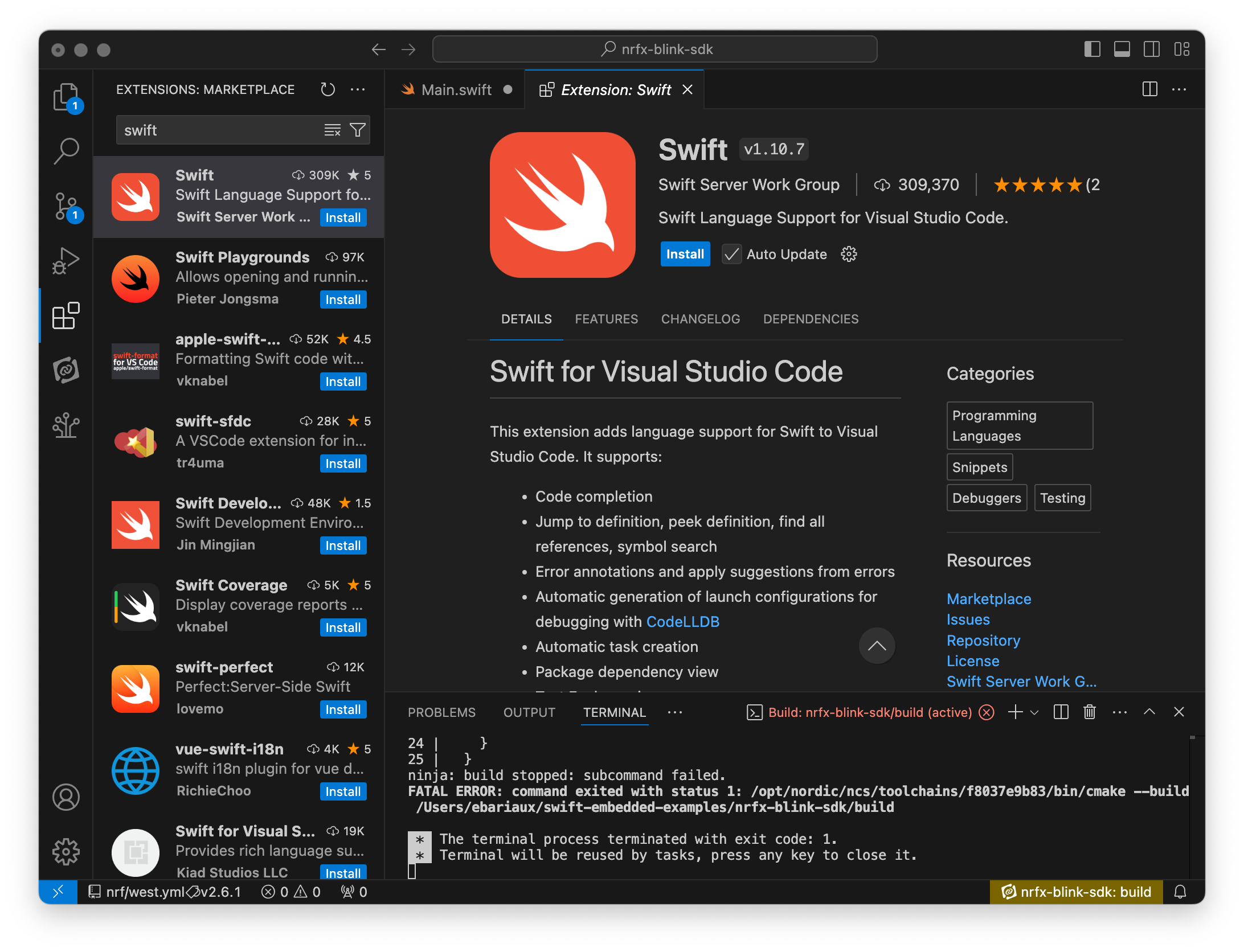Install the swift-sfdc extension
This screenshot has height=952, width=1244.
point(343,463)
